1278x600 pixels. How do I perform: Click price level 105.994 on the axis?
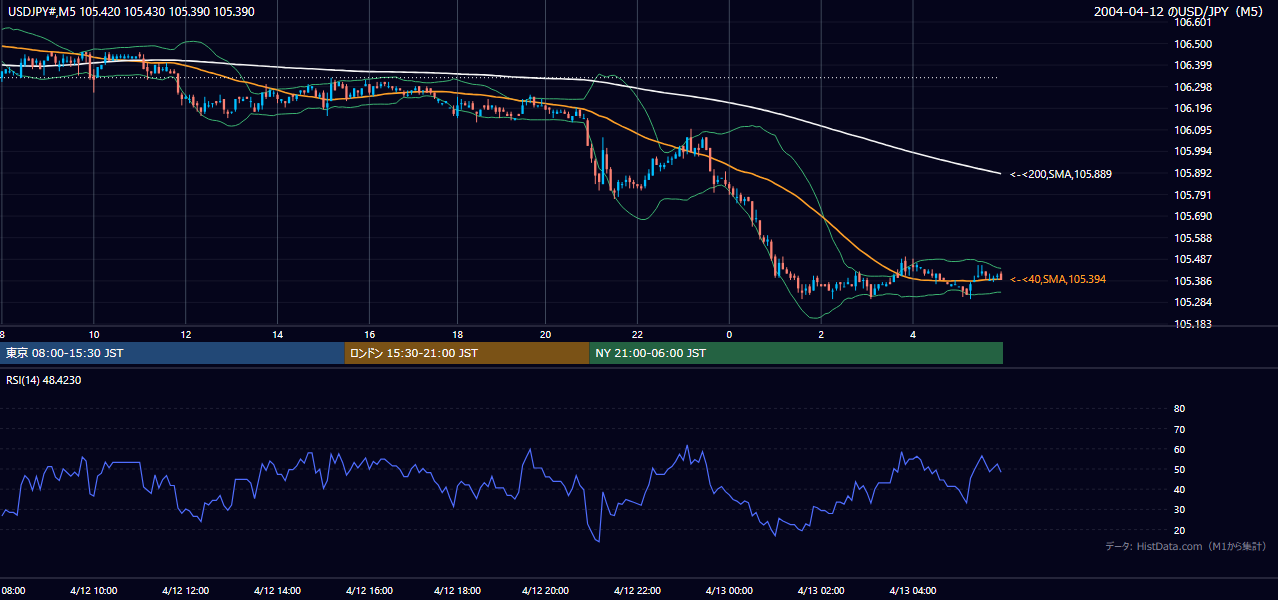tap(1192, 151)
